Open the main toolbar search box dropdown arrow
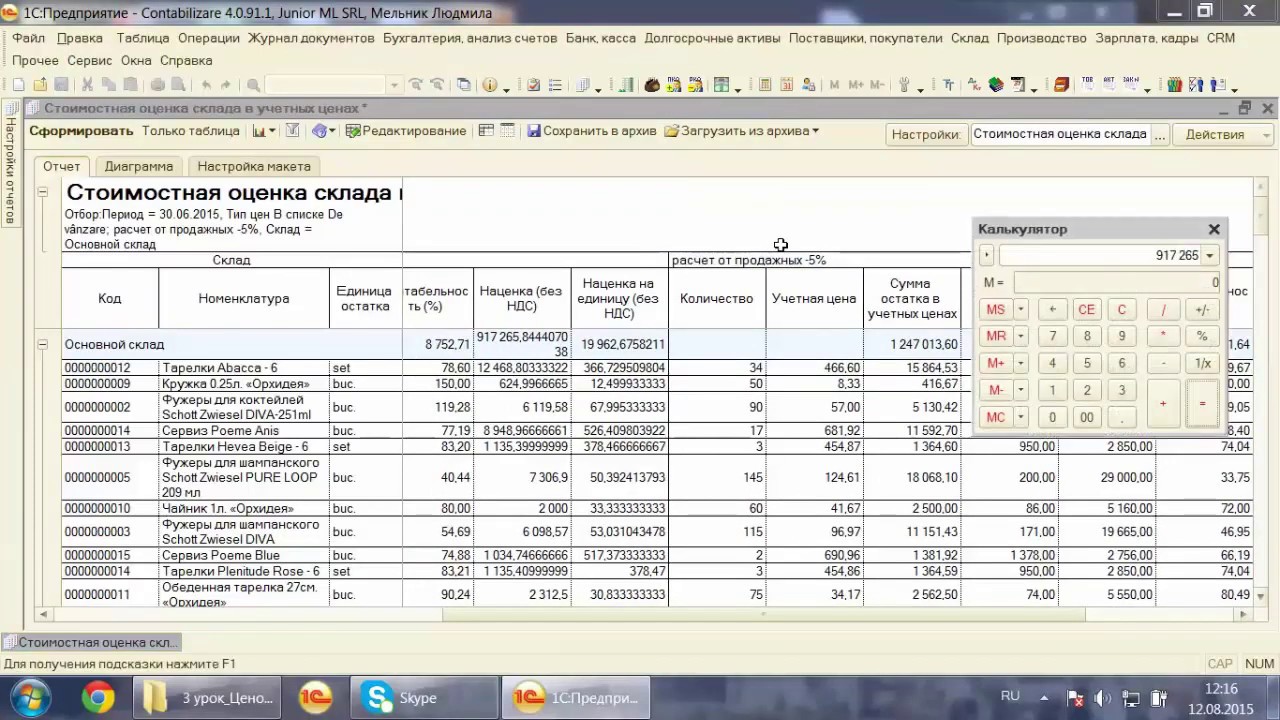Image resolution: width=1280 pixels, height=720 pixels. click(394, 85)
